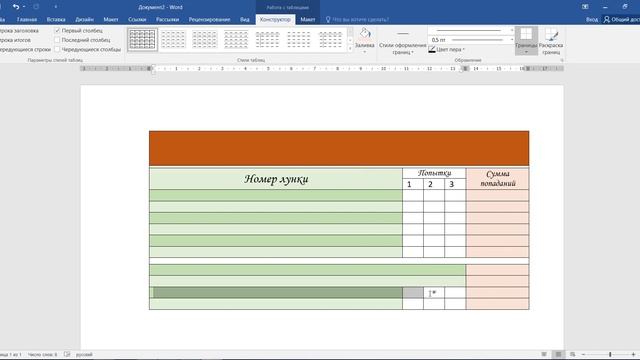Open the spelling check status icon
The width and height of the screenshot is (640, 360).
click(x=67, y=354)
